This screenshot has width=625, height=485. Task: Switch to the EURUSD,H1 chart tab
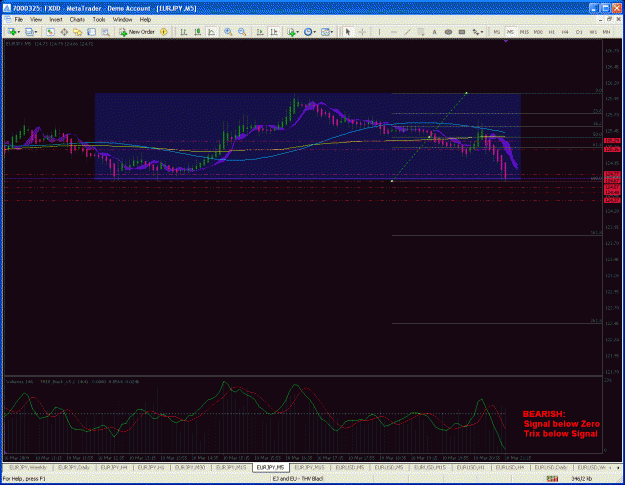click(470, 467)
